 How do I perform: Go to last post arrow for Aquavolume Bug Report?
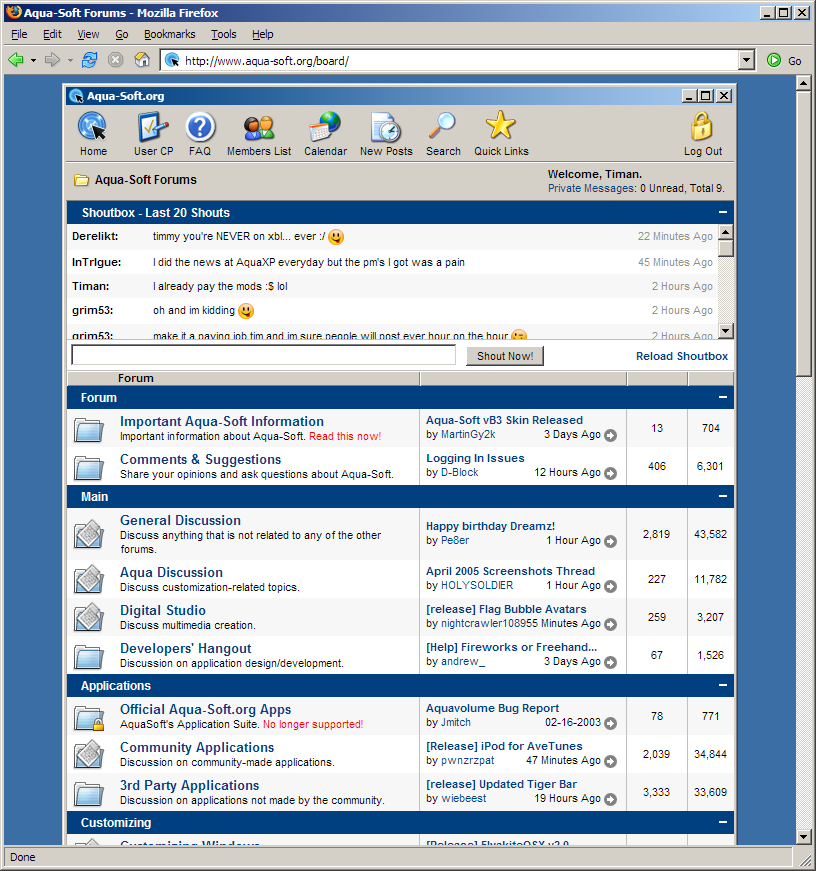click(610, 723)
